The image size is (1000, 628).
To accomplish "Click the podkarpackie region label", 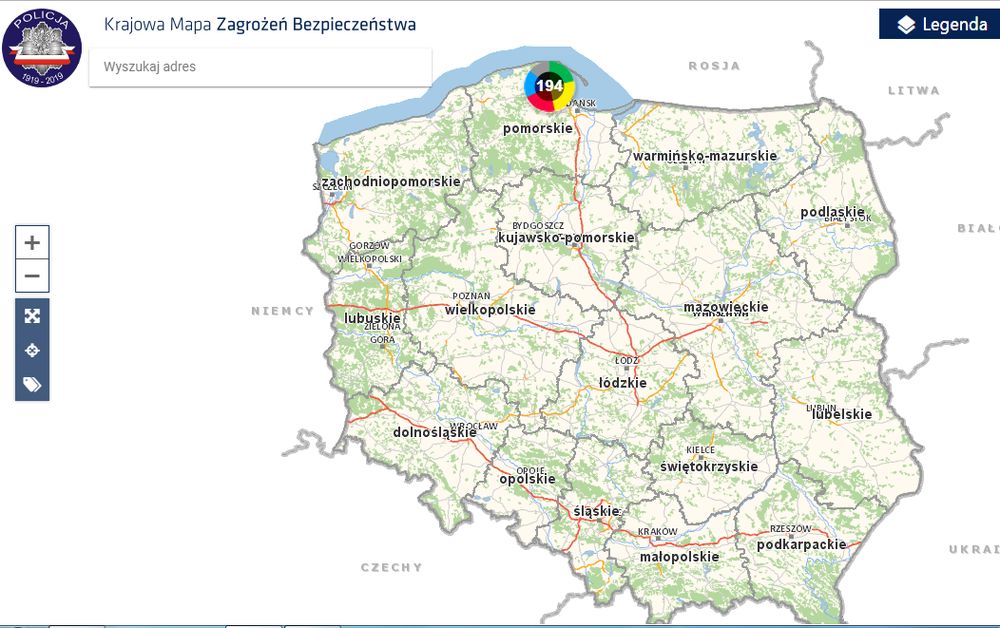I will tap(801, 545).
